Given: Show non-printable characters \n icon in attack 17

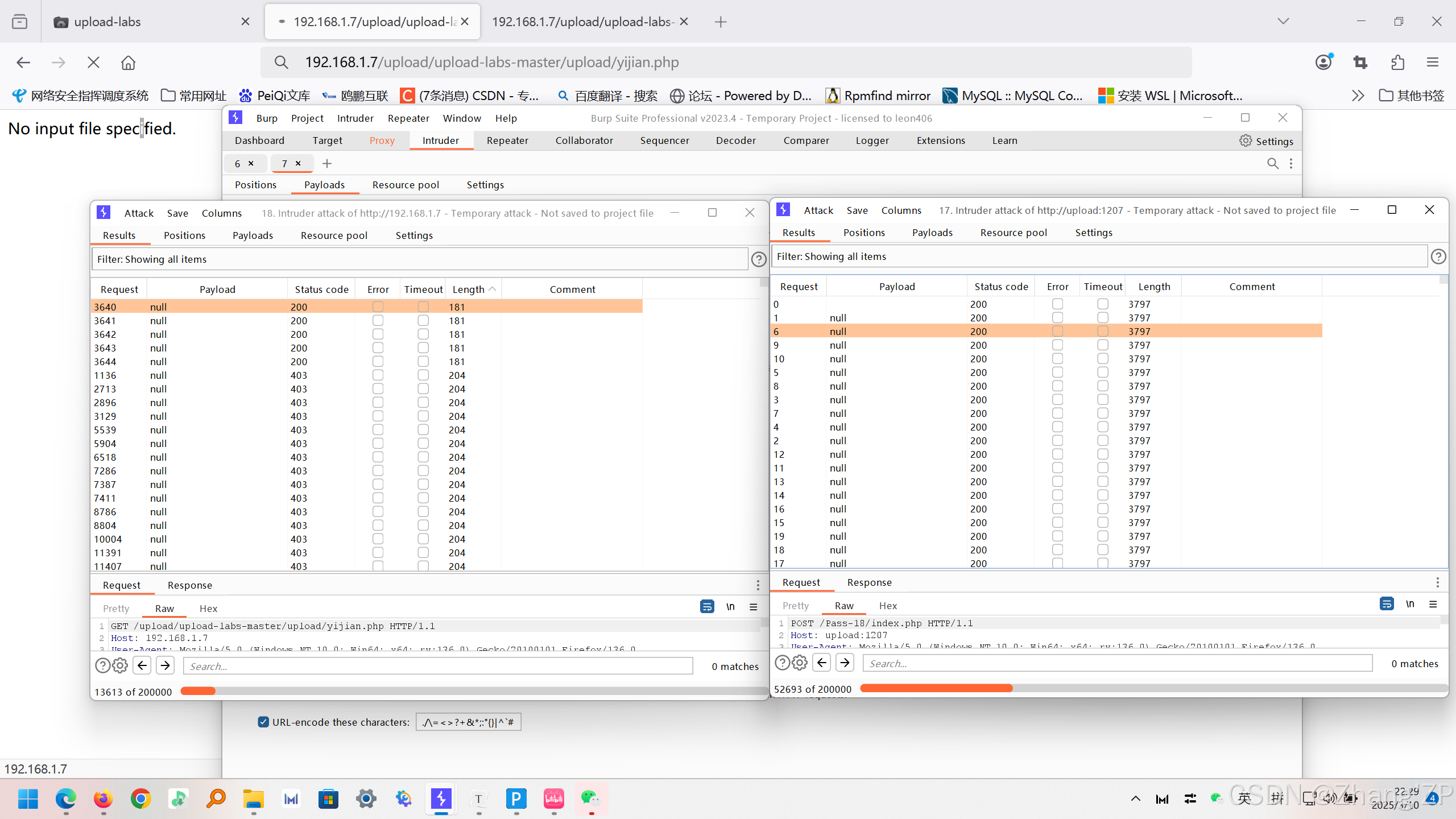Looking at the screenshot, I should [1410, 604].
